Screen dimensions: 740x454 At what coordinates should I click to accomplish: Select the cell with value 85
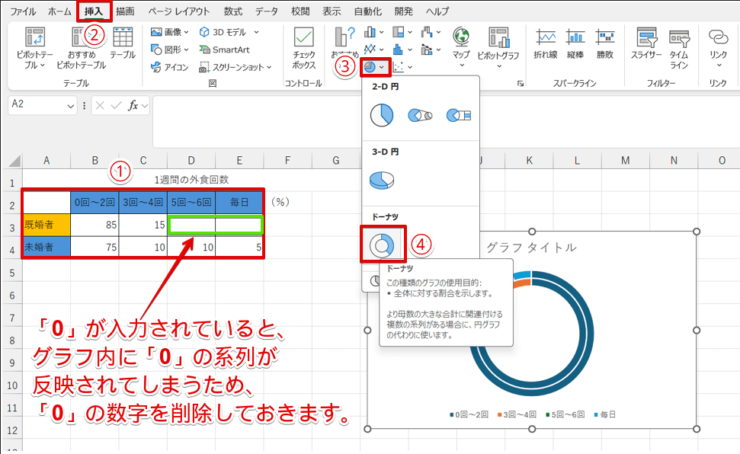(x=95, y=225)
